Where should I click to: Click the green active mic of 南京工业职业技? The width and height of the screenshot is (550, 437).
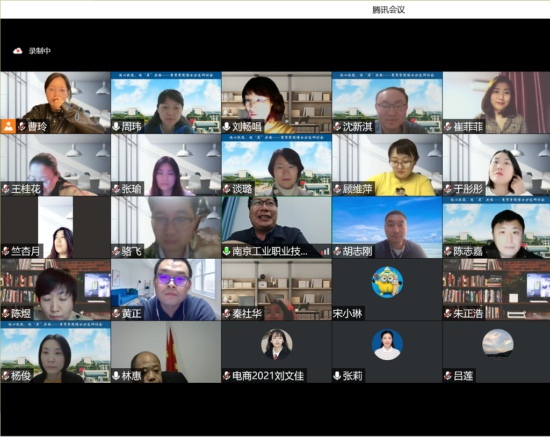point(227,251)
